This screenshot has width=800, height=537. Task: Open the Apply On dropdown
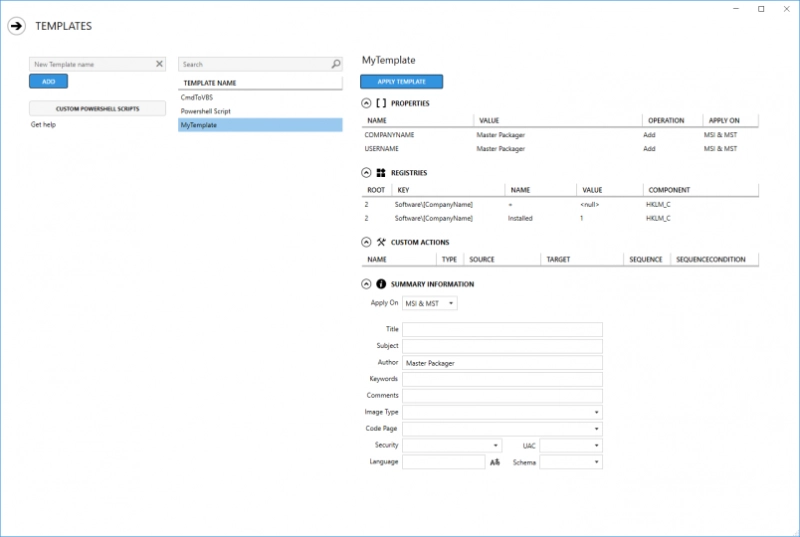429,303
